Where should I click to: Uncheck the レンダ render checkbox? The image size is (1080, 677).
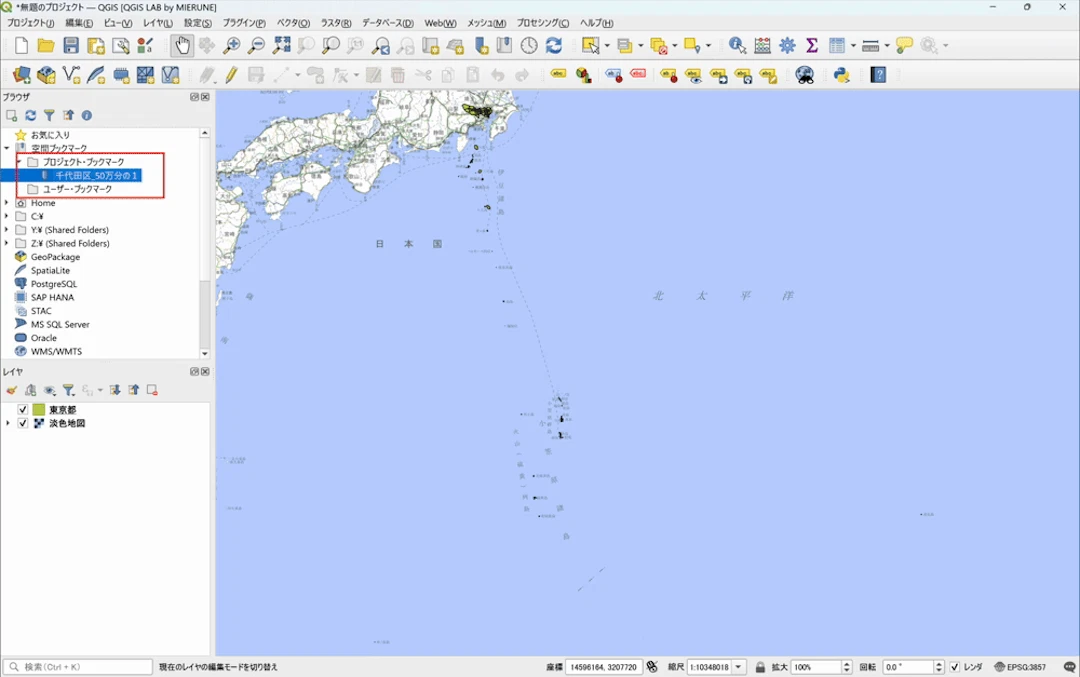point(955,667)
